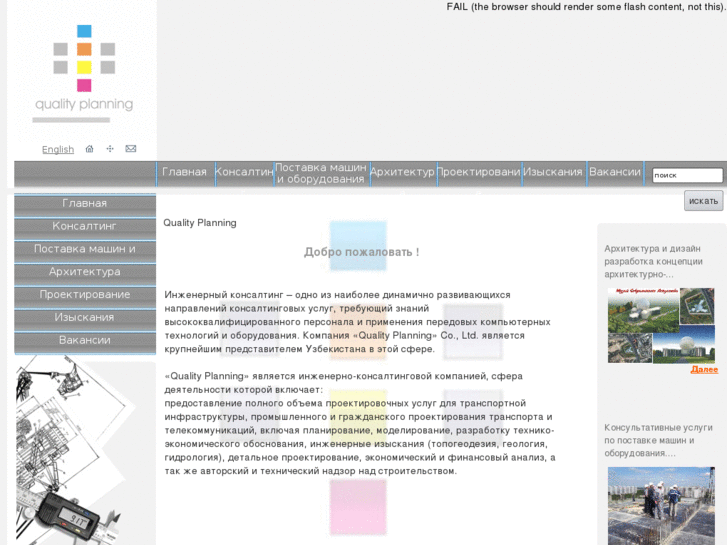This screenshot has width=727, height=545.
Task: Click the Архитектура и дизайн teaser text
Action: pyautogui.click(x=653, y=262)
